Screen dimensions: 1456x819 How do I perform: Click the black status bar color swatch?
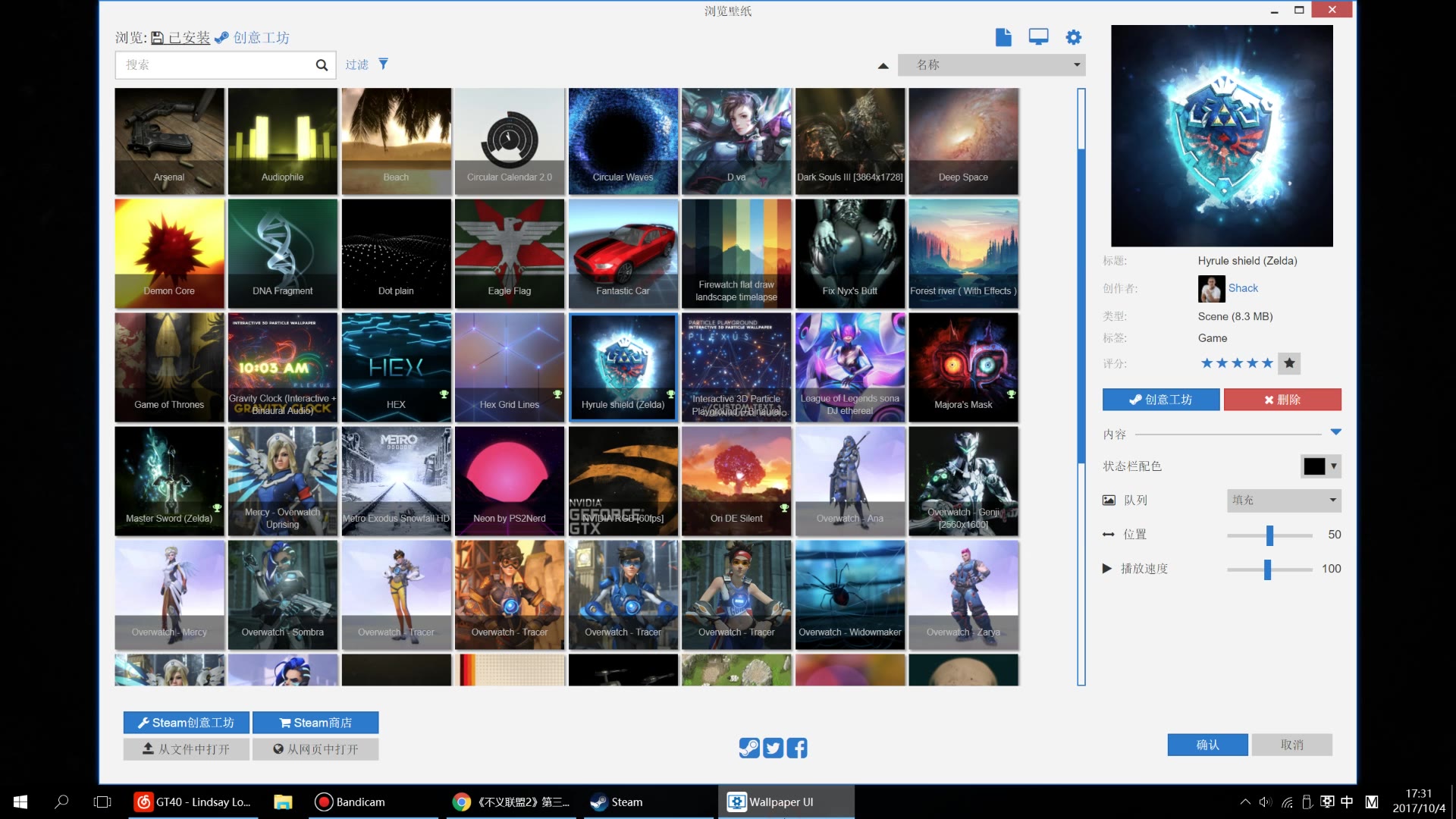tap(1314, 466)
